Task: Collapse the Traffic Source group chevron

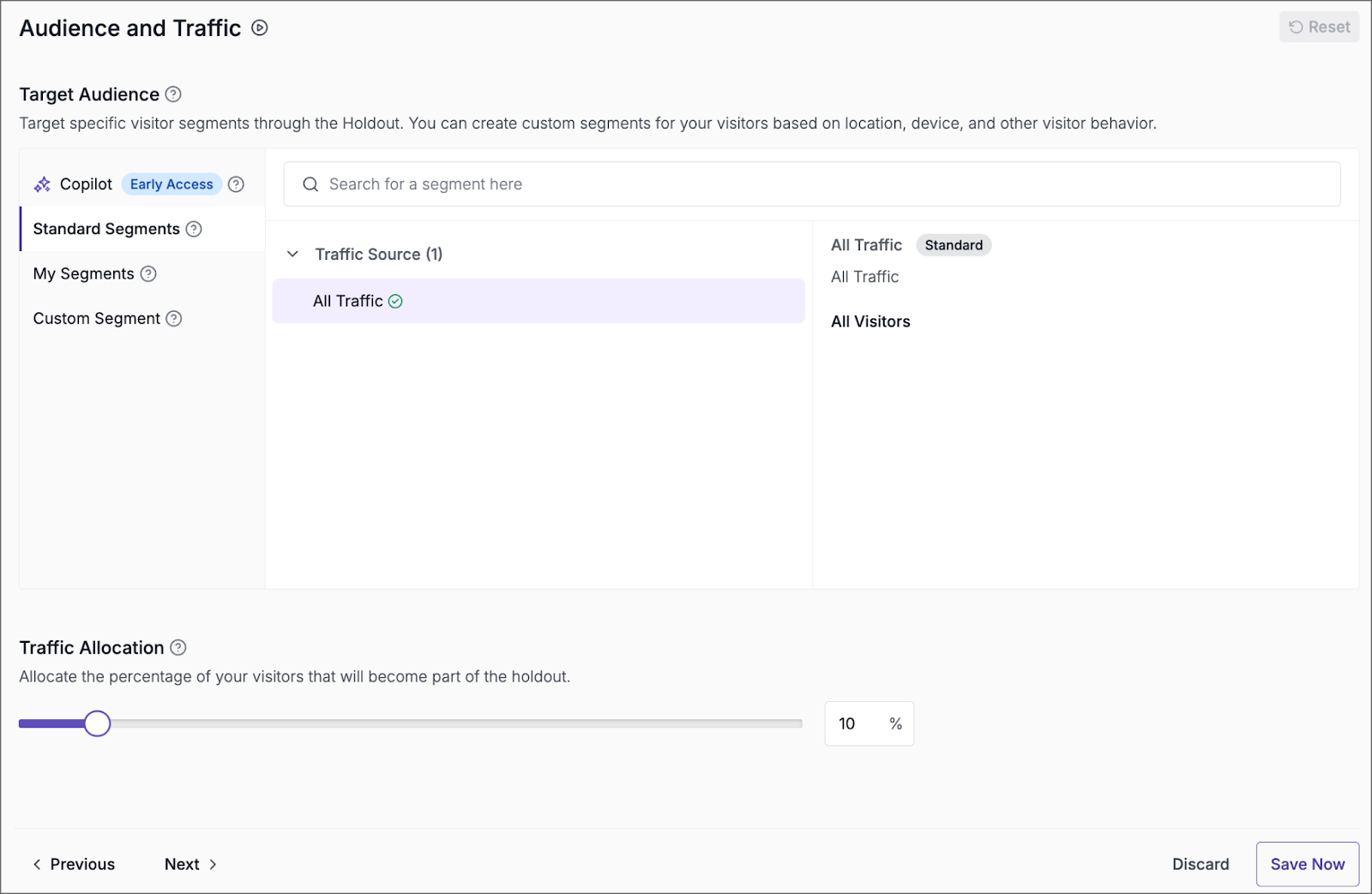Action: tap(292, 255)
